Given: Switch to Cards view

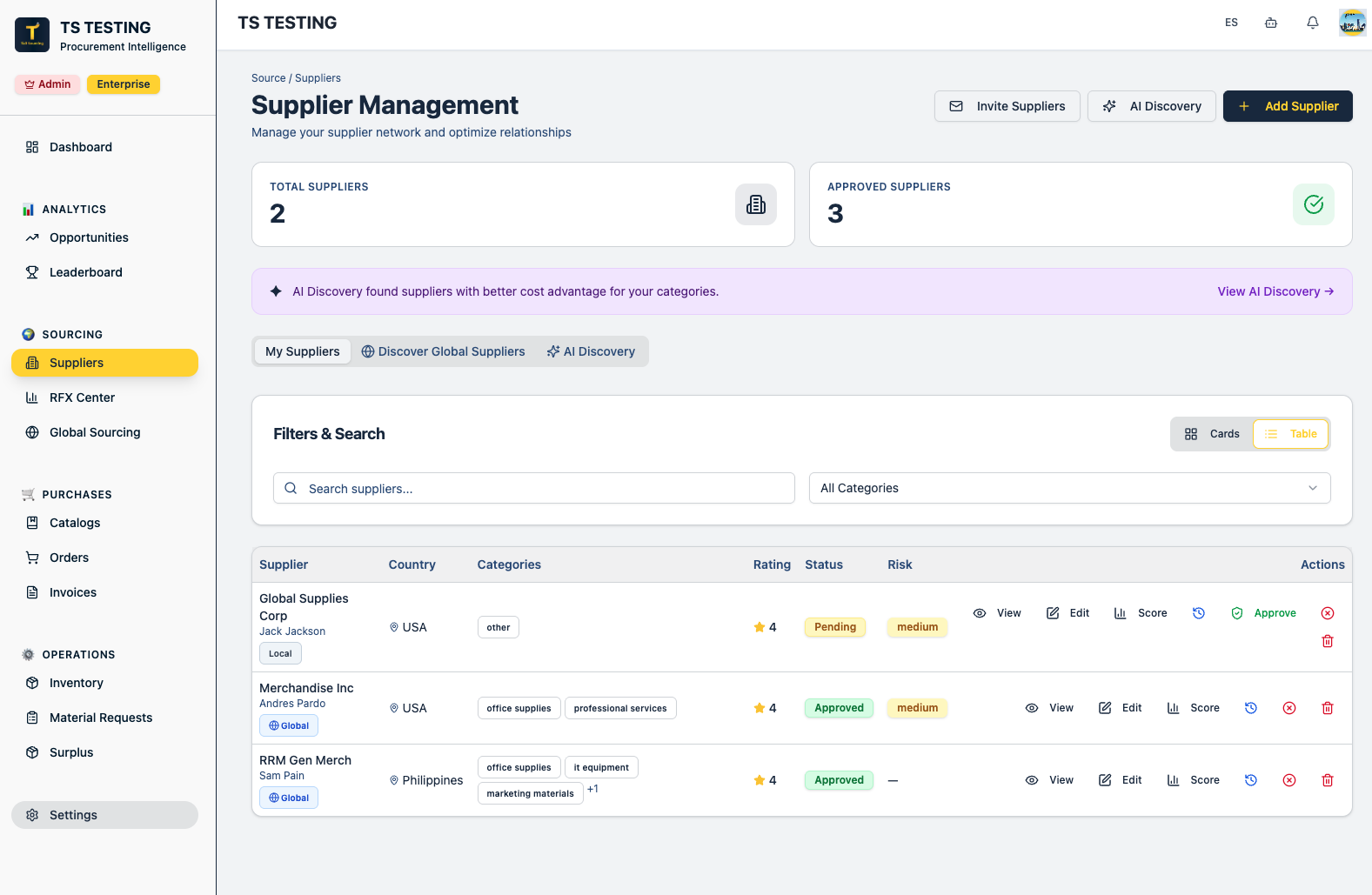Looking at the screenshot, I should point(1212,434).
